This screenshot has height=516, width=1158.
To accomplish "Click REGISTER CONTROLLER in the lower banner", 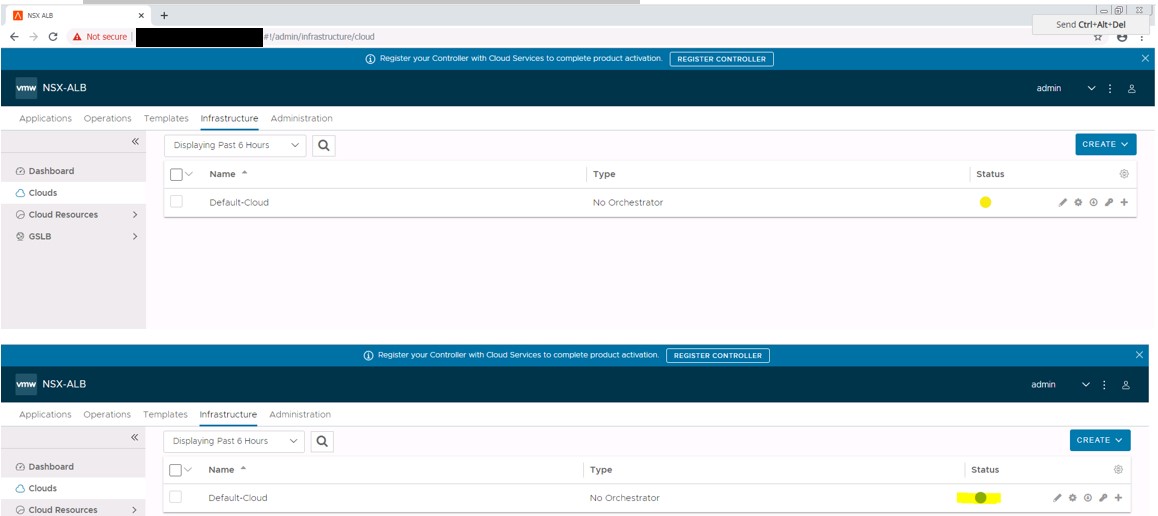I will pyautogui.click(x=718, y=355).
